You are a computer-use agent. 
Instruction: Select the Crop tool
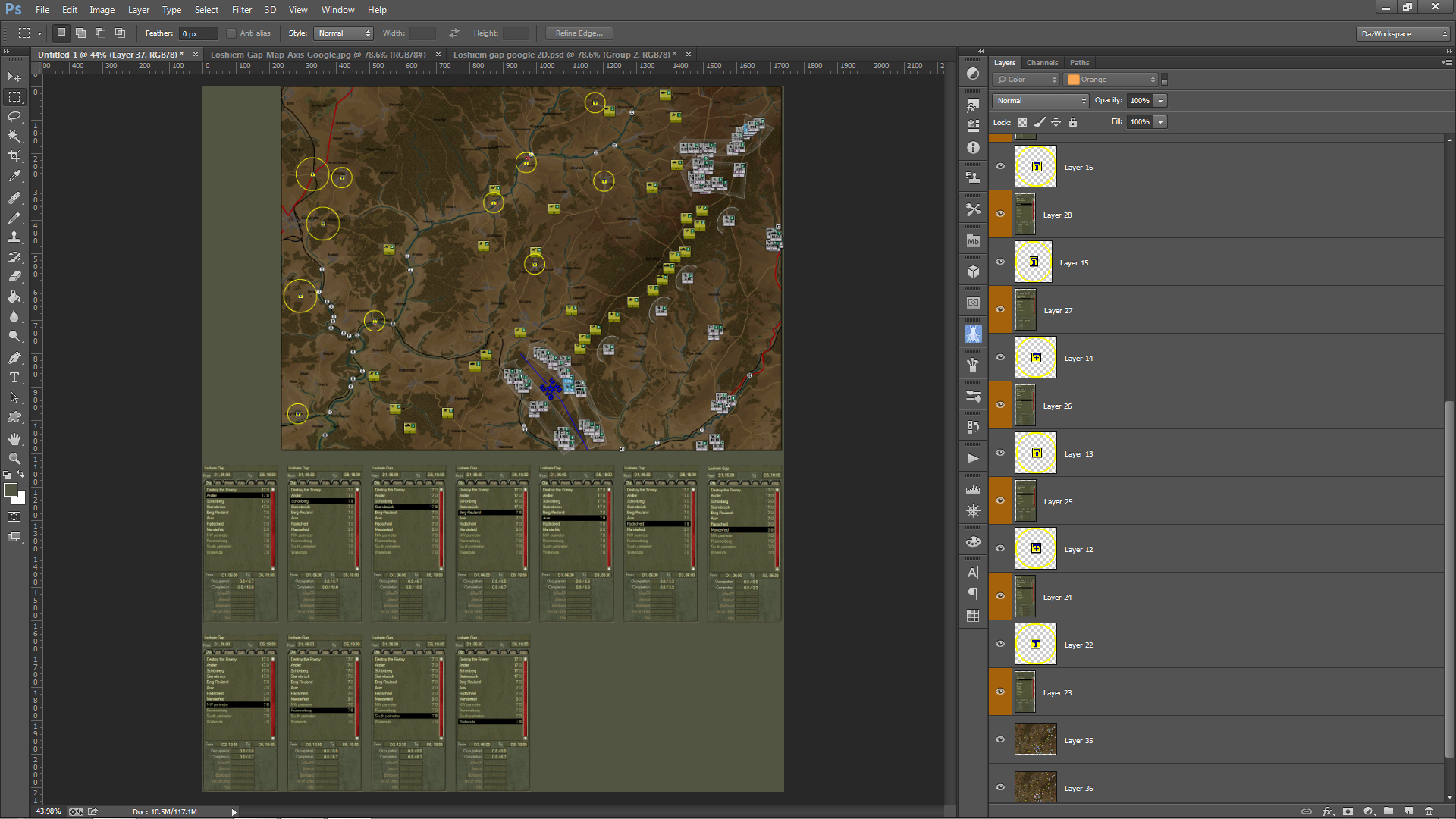[x=14, y=156]
